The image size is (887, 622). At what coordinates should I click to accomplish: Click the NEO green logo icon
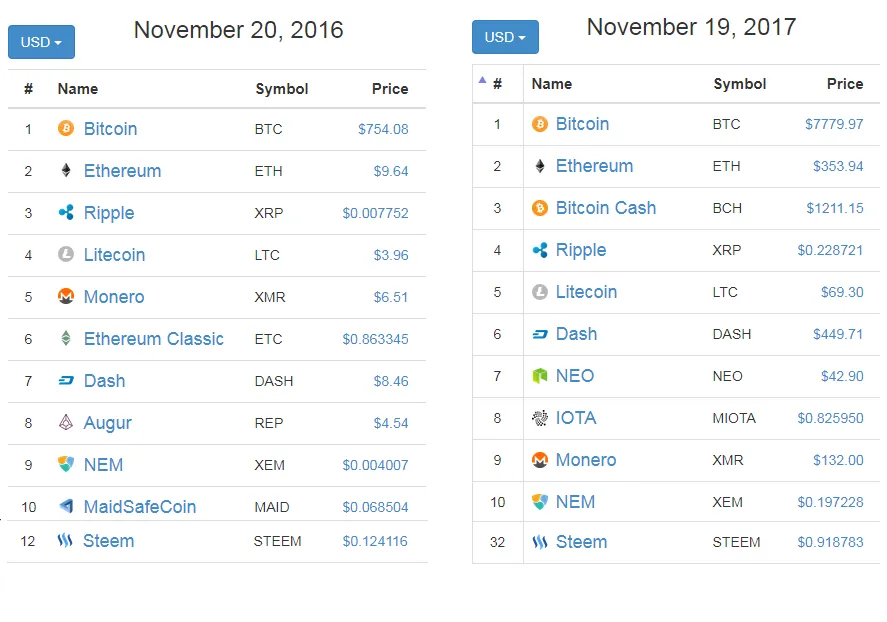coord(540,376)
